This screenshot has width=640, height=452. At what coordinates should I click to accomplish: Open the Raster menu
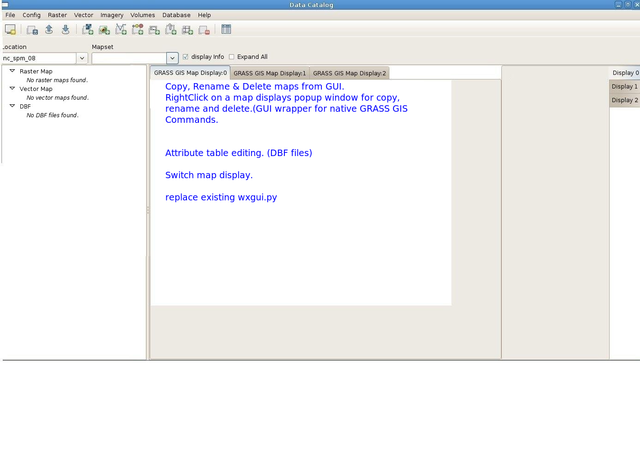click(57, 15)
